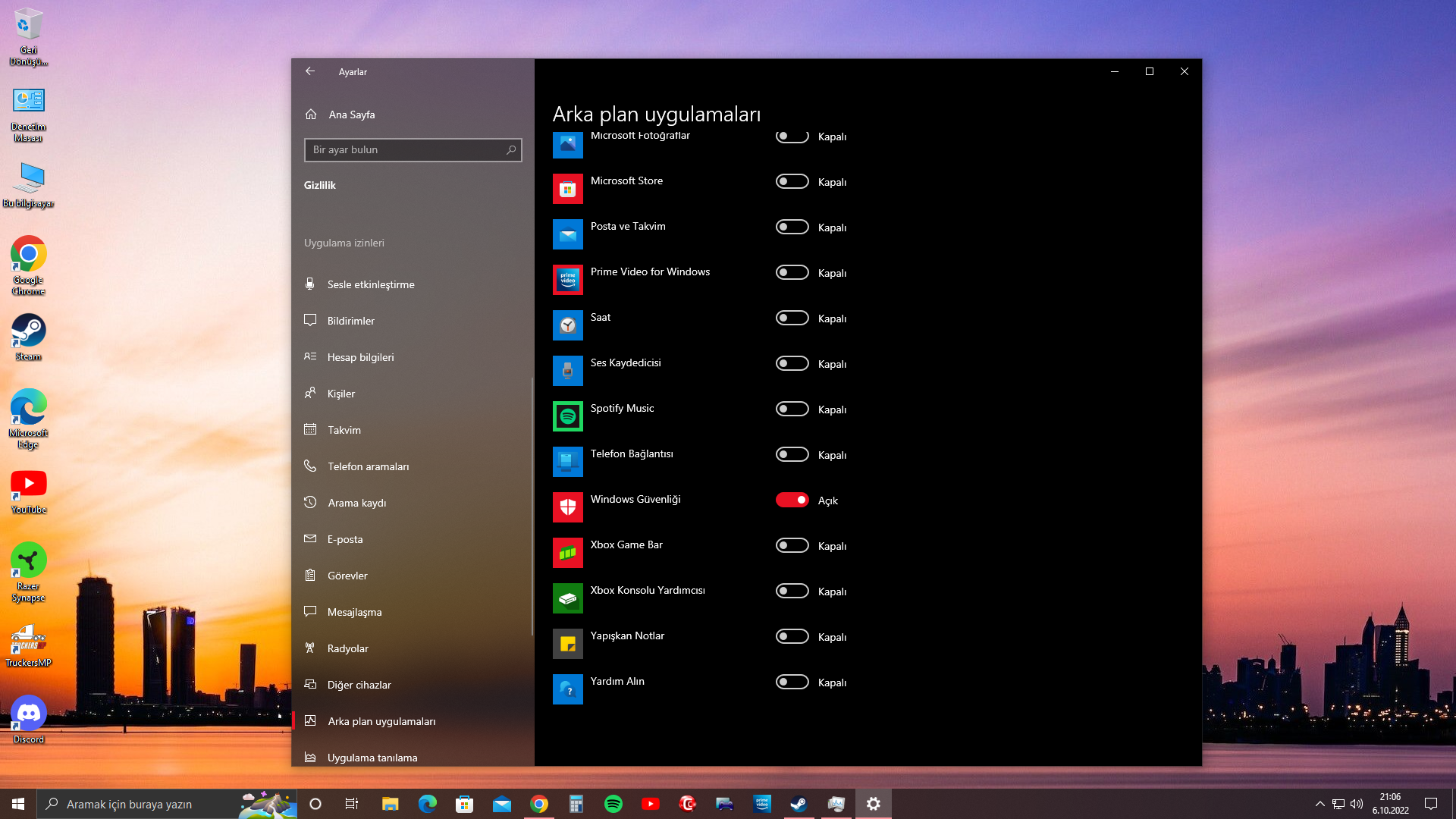The width and height of the screenshot is (1456, 819).
Task: Enable Spotify Music background toggle
Action: (x=792, y=409)
